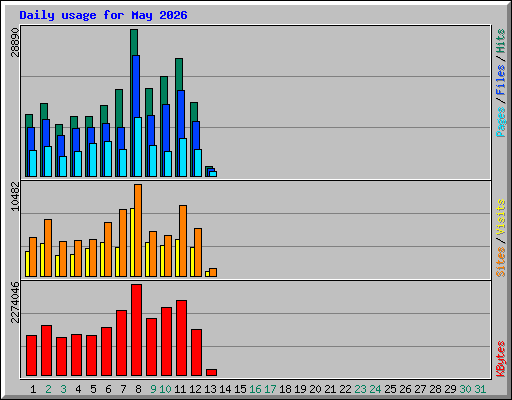This screenshot has width=512, height=400.
Task: Select the orange visits bar for day 2
Action: coord(48,248)
